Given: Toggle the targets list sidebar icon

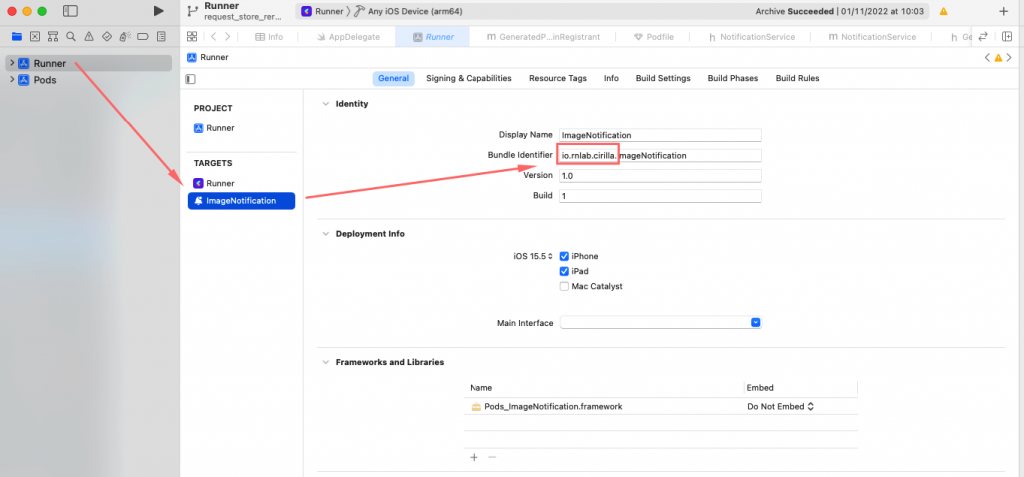Looking at the screenshot, I should click(191, 79).
